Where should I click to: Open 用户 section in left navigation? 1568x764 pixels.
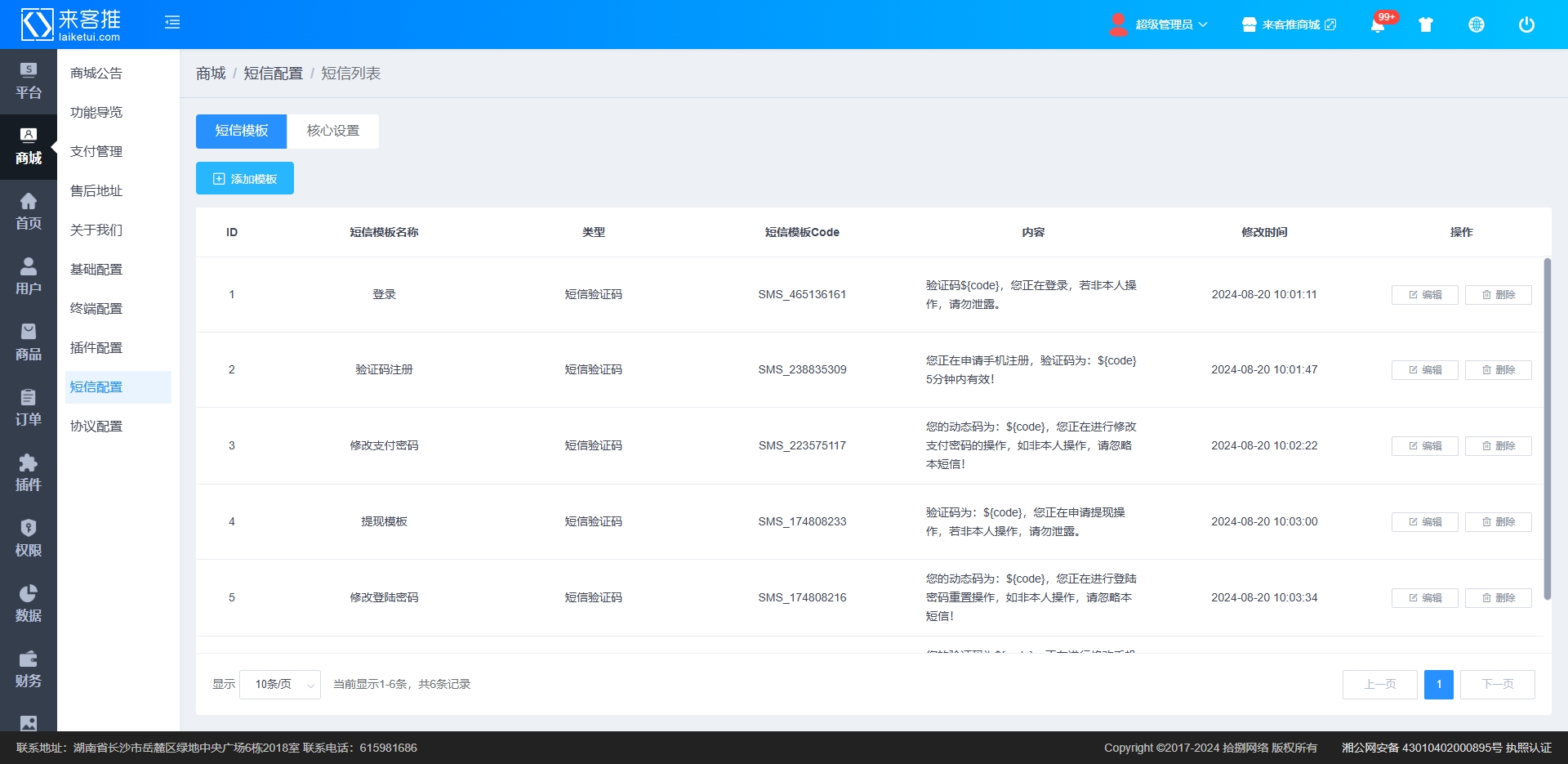[29, 277]
